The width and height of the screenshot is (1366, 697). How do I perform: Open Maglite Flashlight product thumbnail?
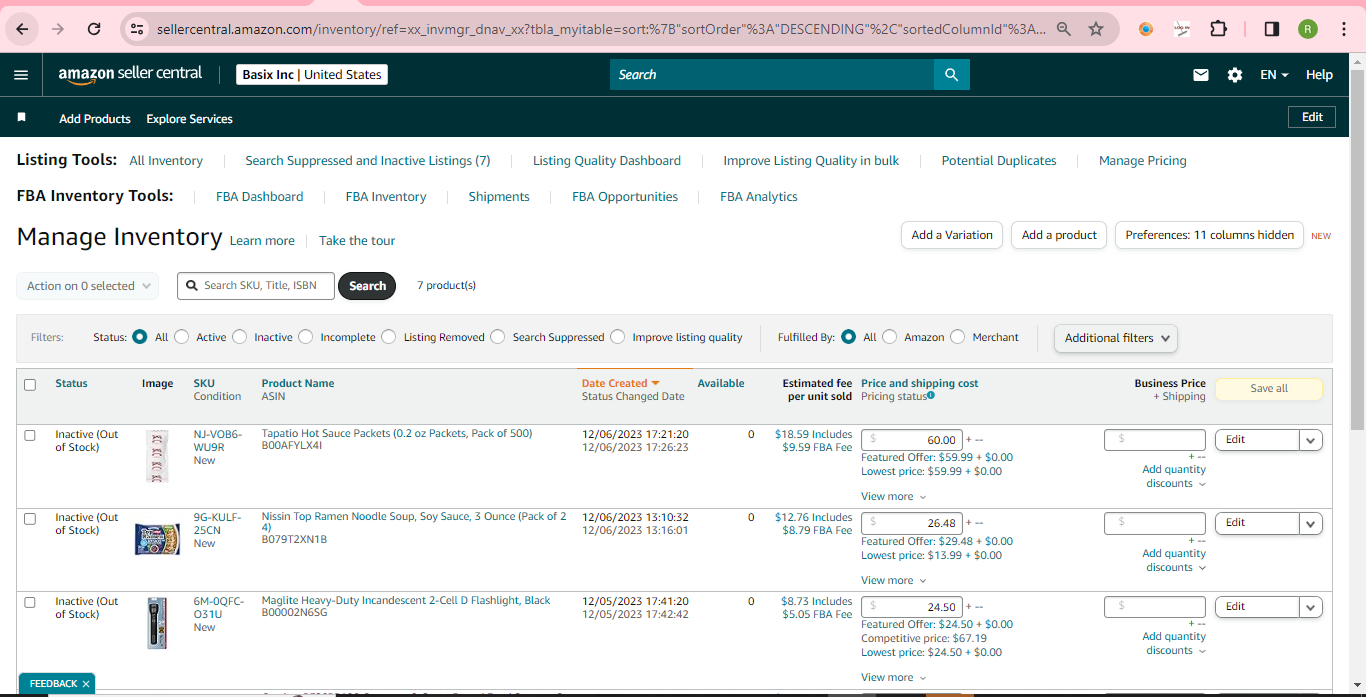157,623
